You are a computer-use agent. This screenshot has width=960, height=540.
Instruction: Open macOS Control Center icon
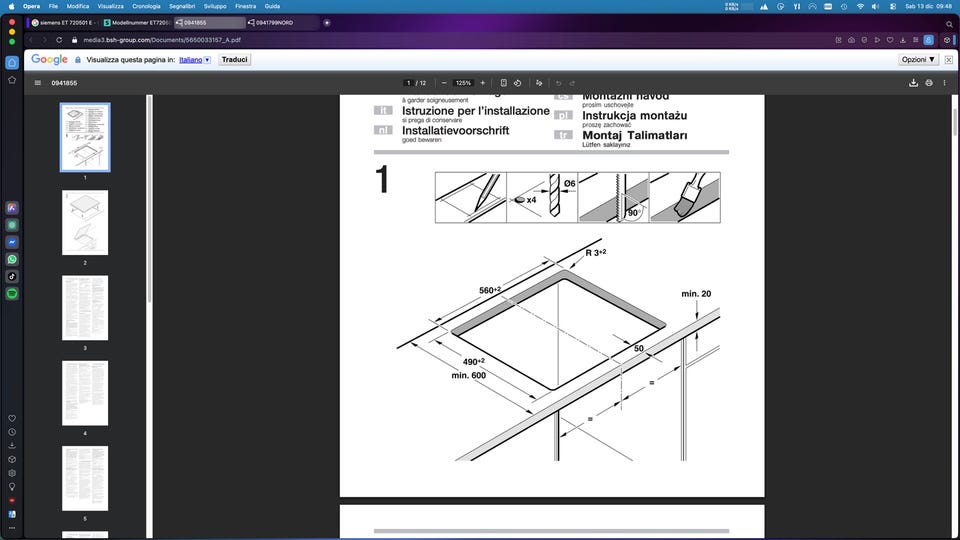(x=893, y=6)
